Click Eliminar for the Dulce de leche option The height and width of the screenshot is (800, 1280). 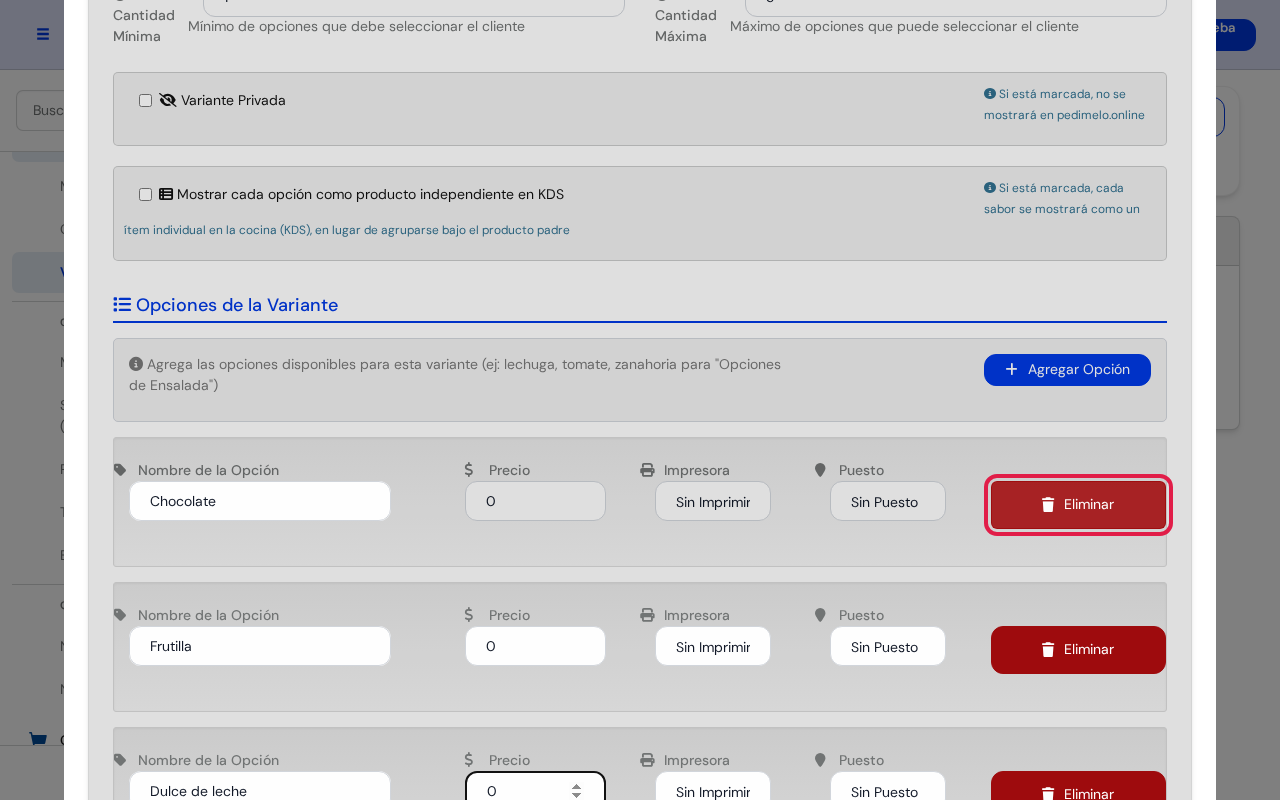[x=1078, y=787]
